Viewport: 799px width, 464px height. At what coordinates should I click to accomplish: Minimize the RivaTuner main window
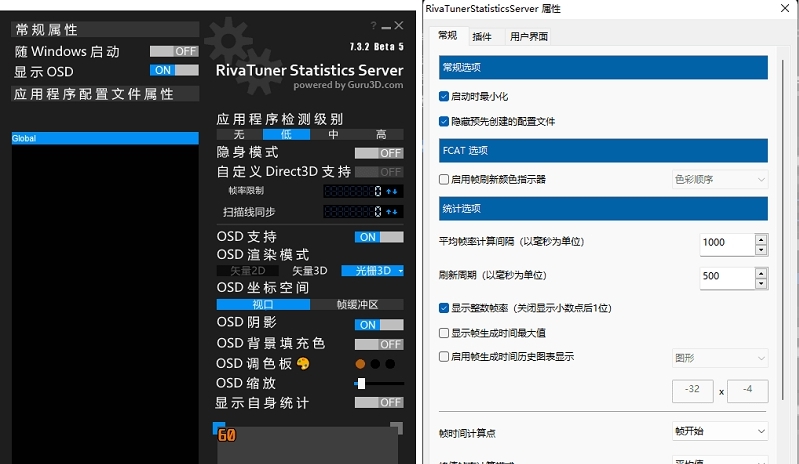click(386, 26)
